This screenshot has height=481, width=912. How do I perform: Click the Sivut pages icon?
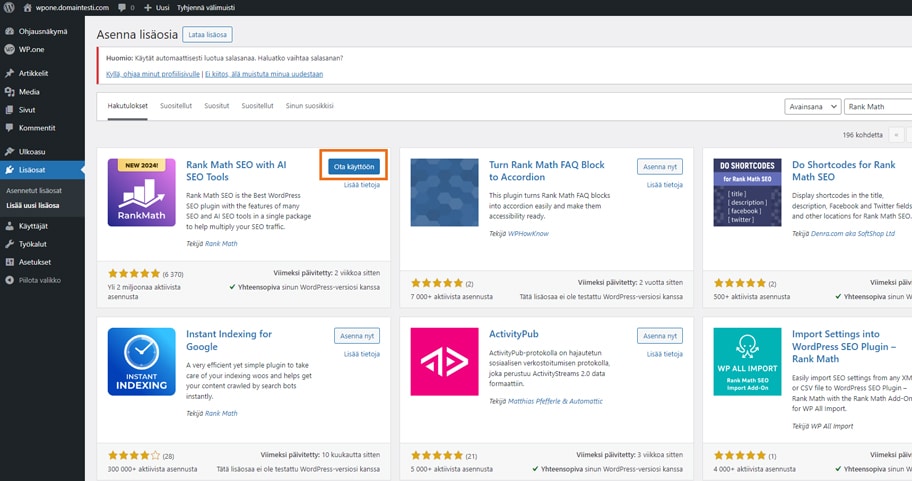point(9,109)
